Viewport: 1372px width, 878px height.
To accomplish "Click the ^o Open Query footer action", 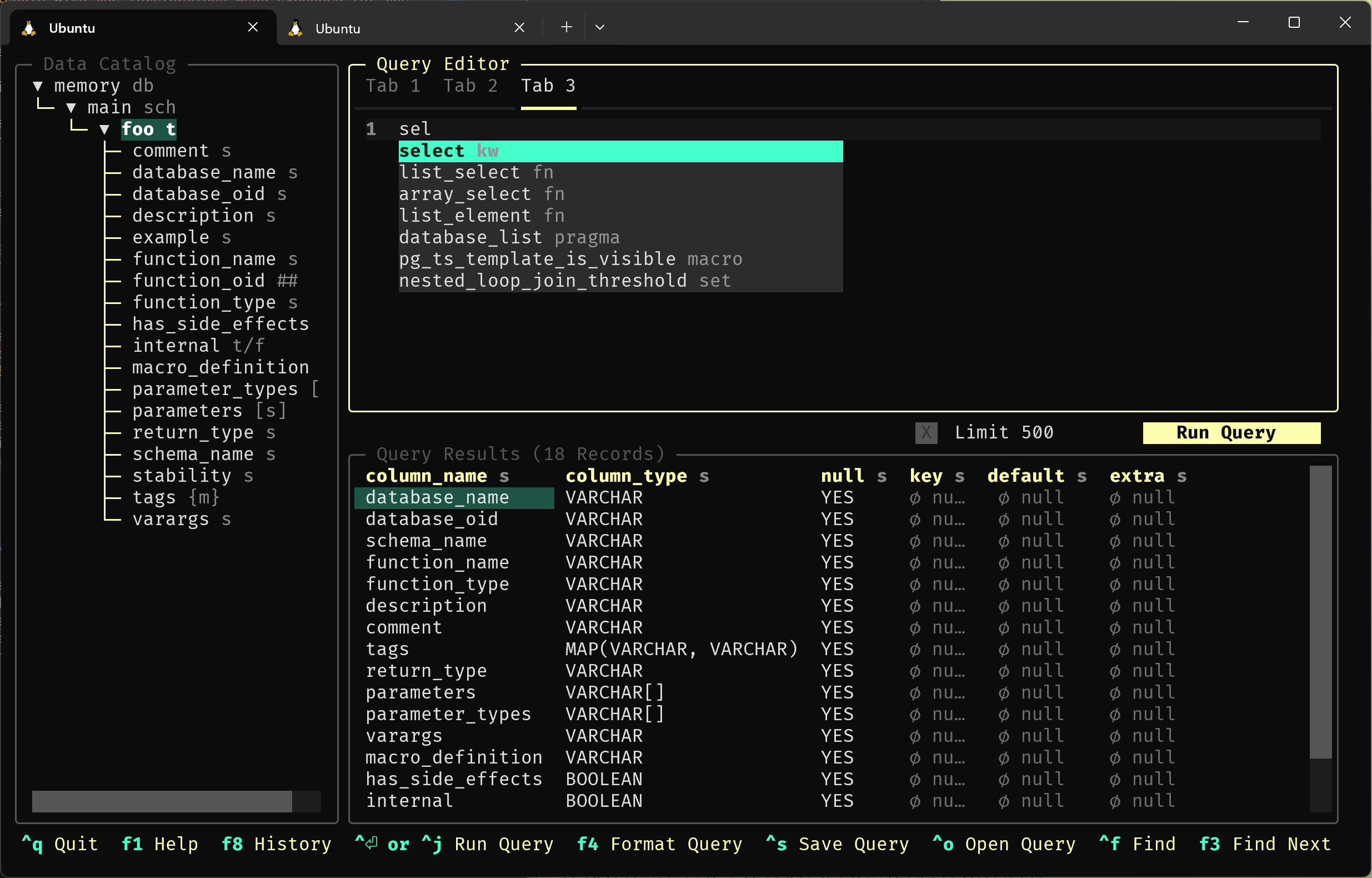I will [x=1004, y=844].
